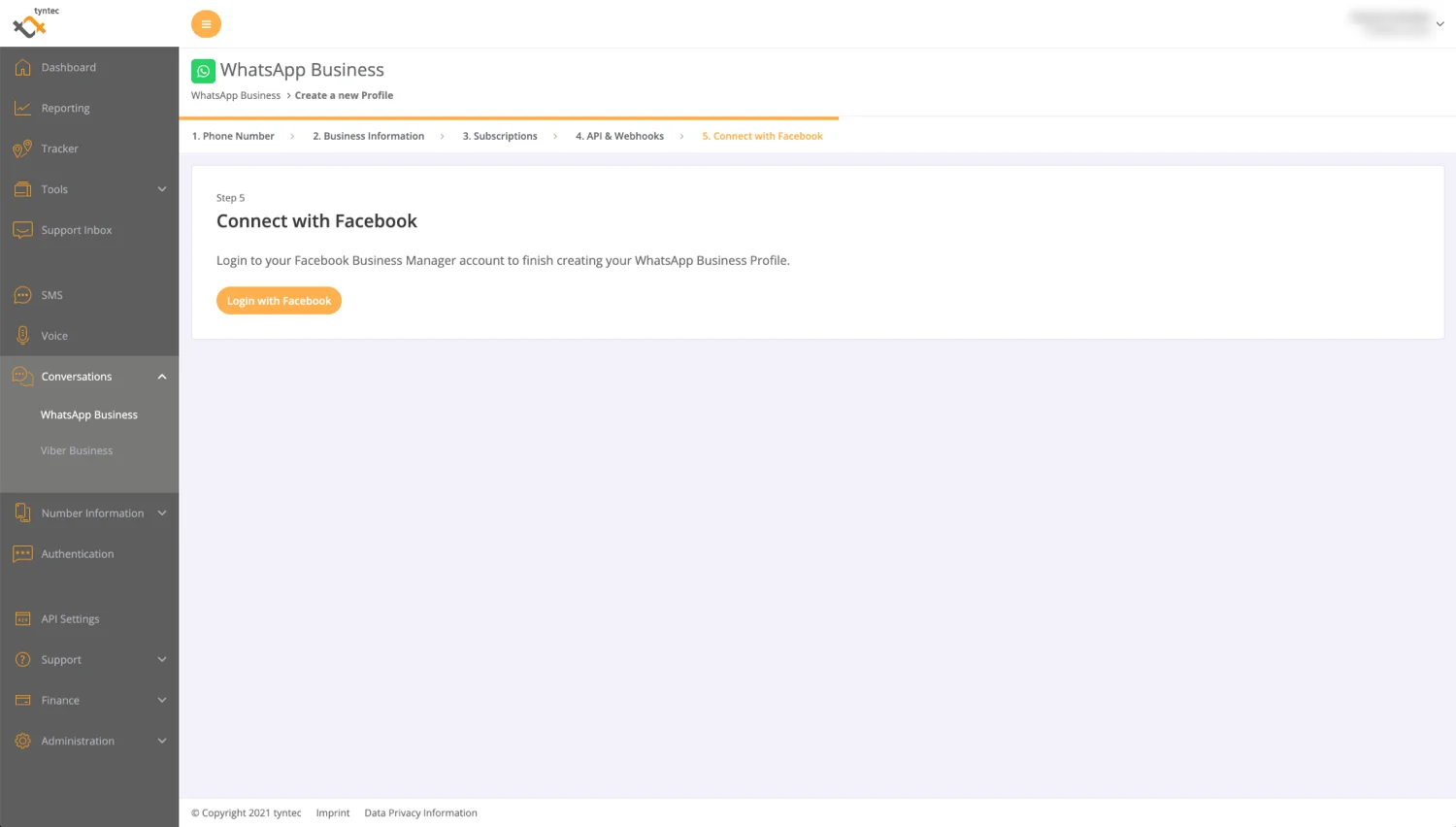
Task: Click the Voice microphone icon
Action: 22,336
